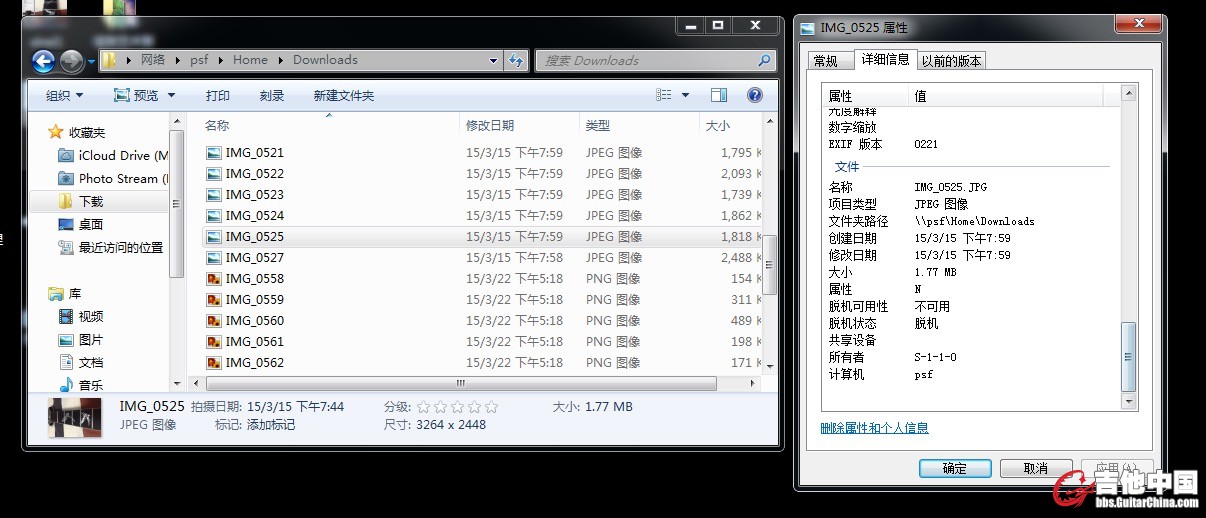Expand the 预览 dropdown arrow
The height and width of the screenshot is (518, 1206).
click(x=171, y=95)
